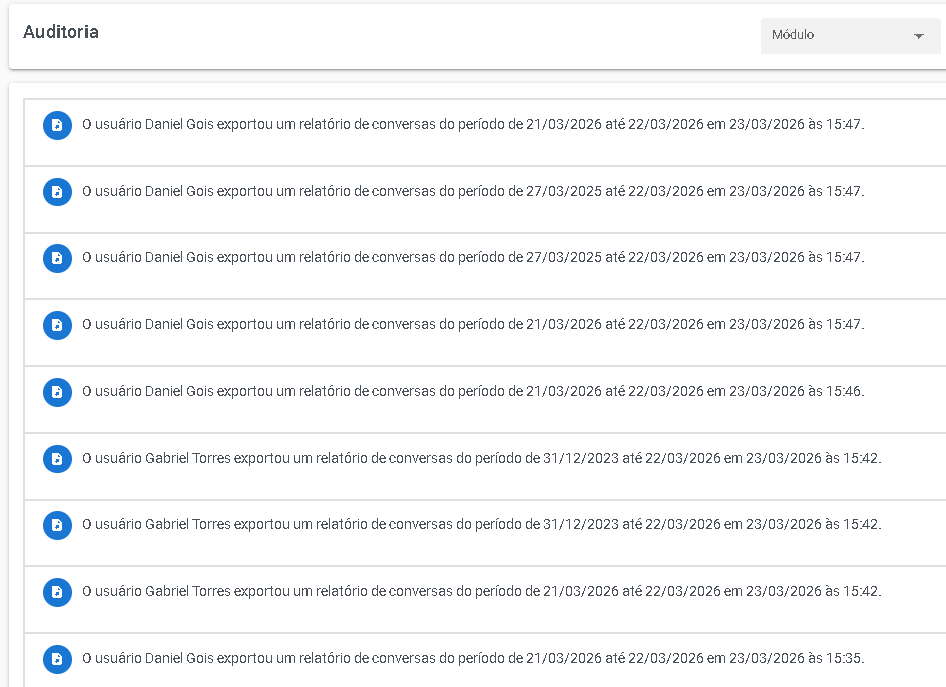Click the Módulo filter field label
946x687 pixels.
pos(793,35)
